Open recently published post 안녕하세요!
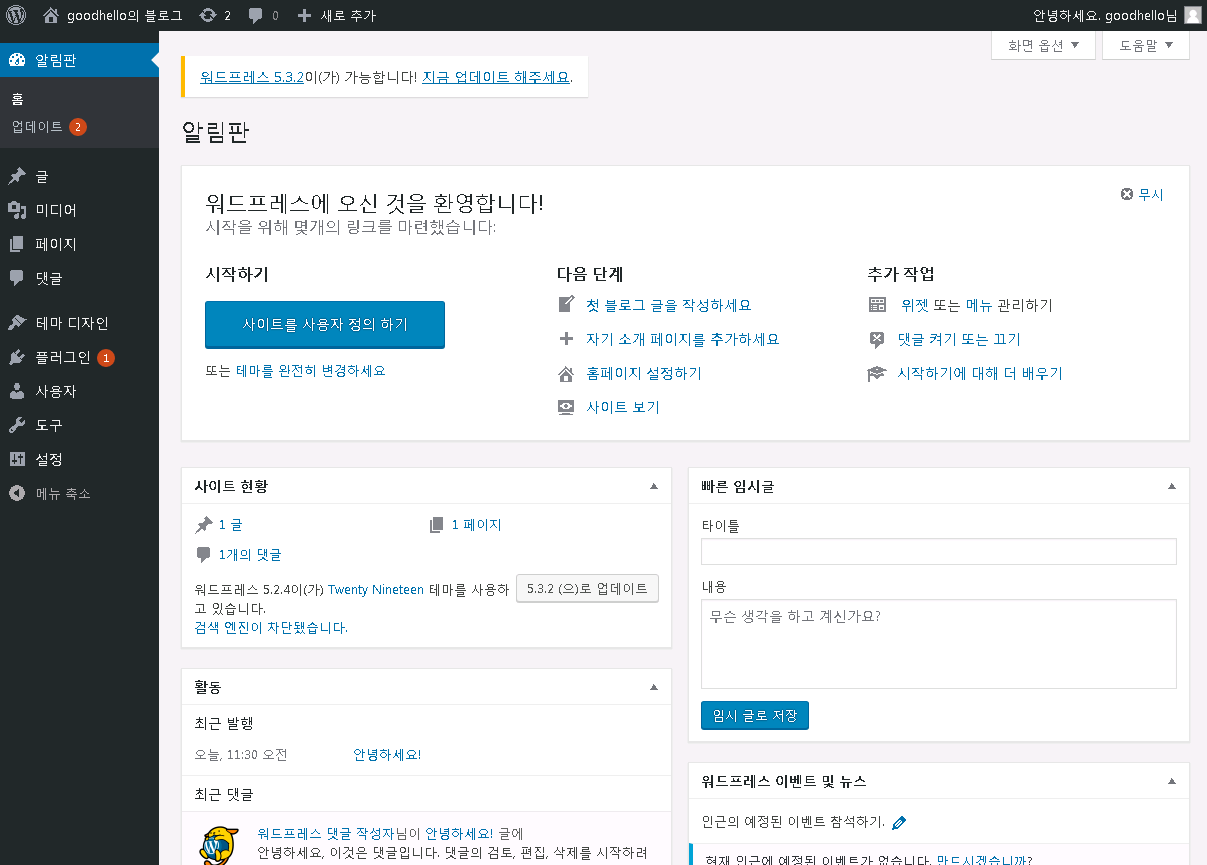The image size is (1207, 865). pos(387,755)
